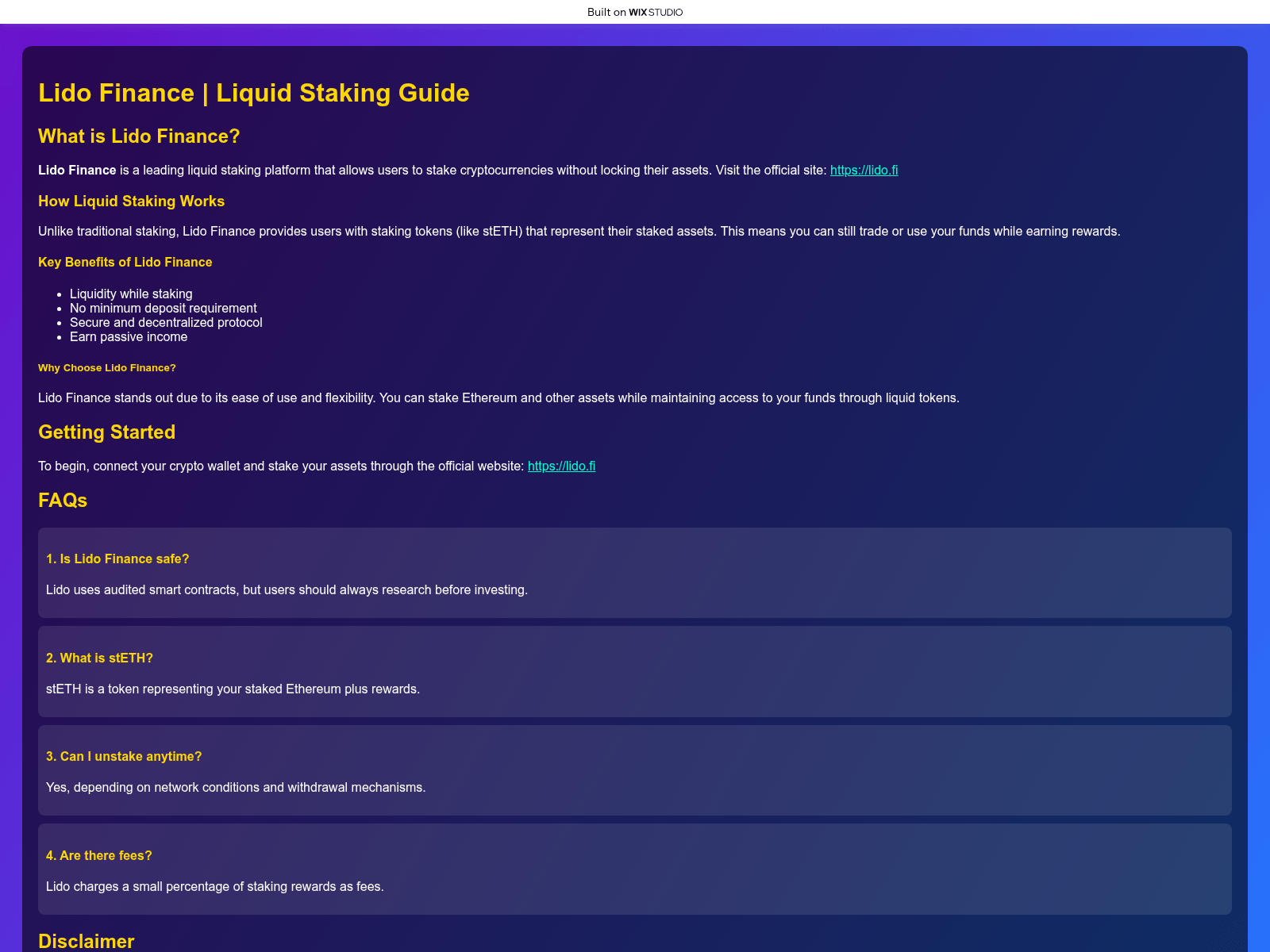The width and height of the screenshot is (1270, 952).
Task: Click the 'Earn passive income' bullet item
Action: click(x=129, y=336)
